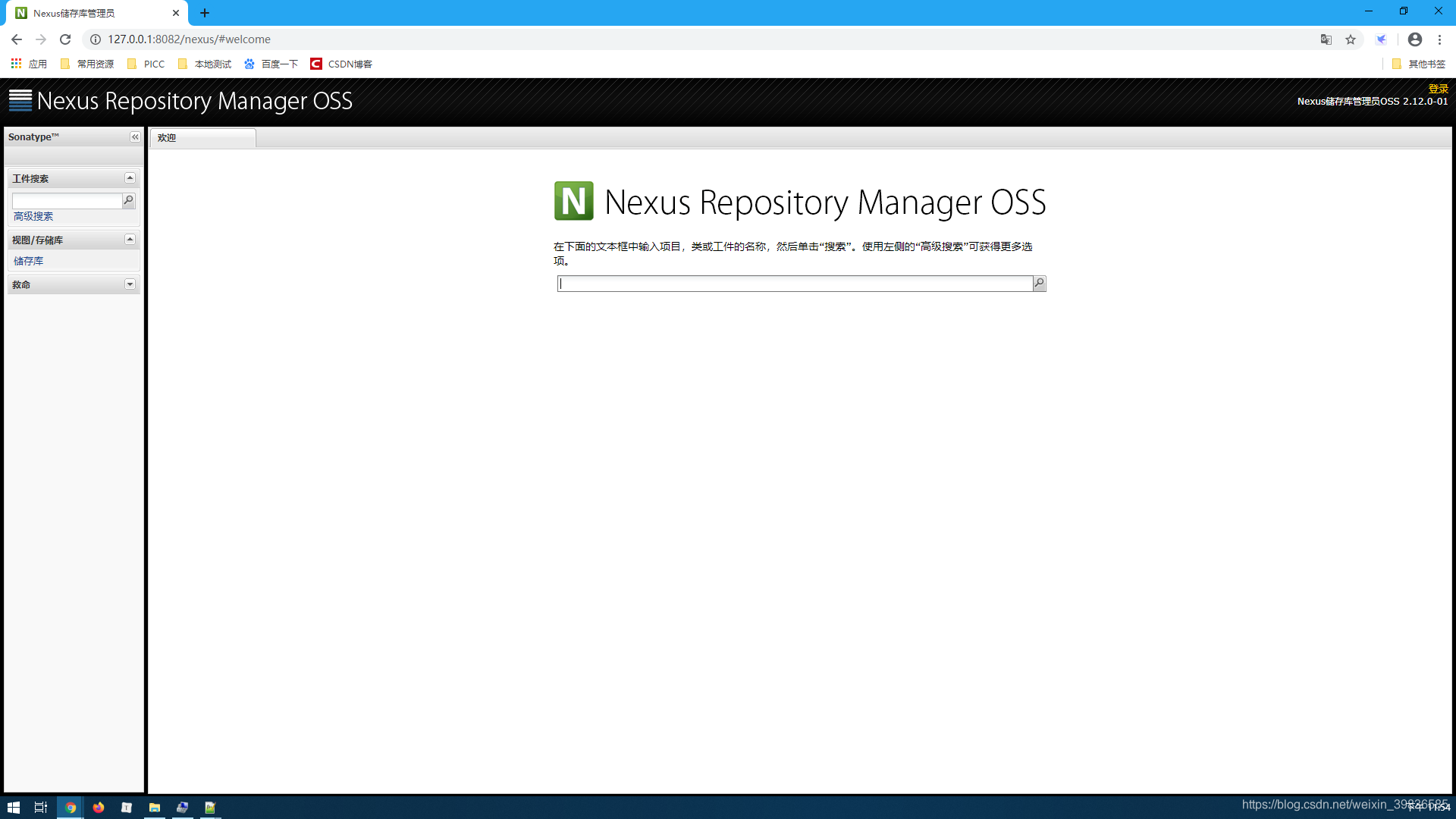Expand the 救命 help section
The image size is (1456, 819).
[x=130, y=284]
